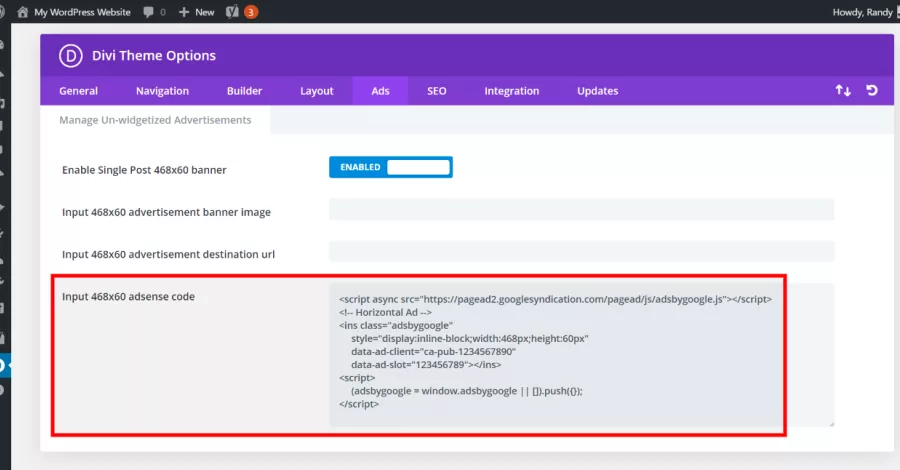900x470 pixels.
Task: Click the home icon beside My WordPress Website
Action: click(22, 11)
